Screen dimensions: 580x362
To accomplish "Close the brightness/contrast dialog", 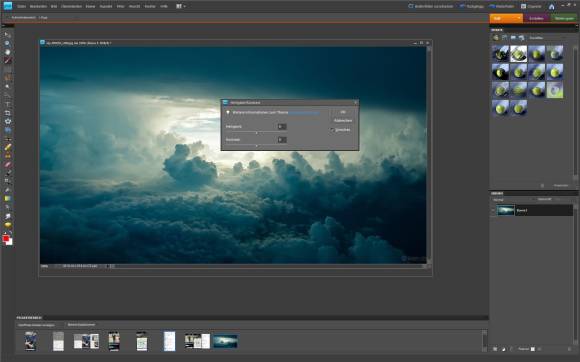I will pos(355,102).
